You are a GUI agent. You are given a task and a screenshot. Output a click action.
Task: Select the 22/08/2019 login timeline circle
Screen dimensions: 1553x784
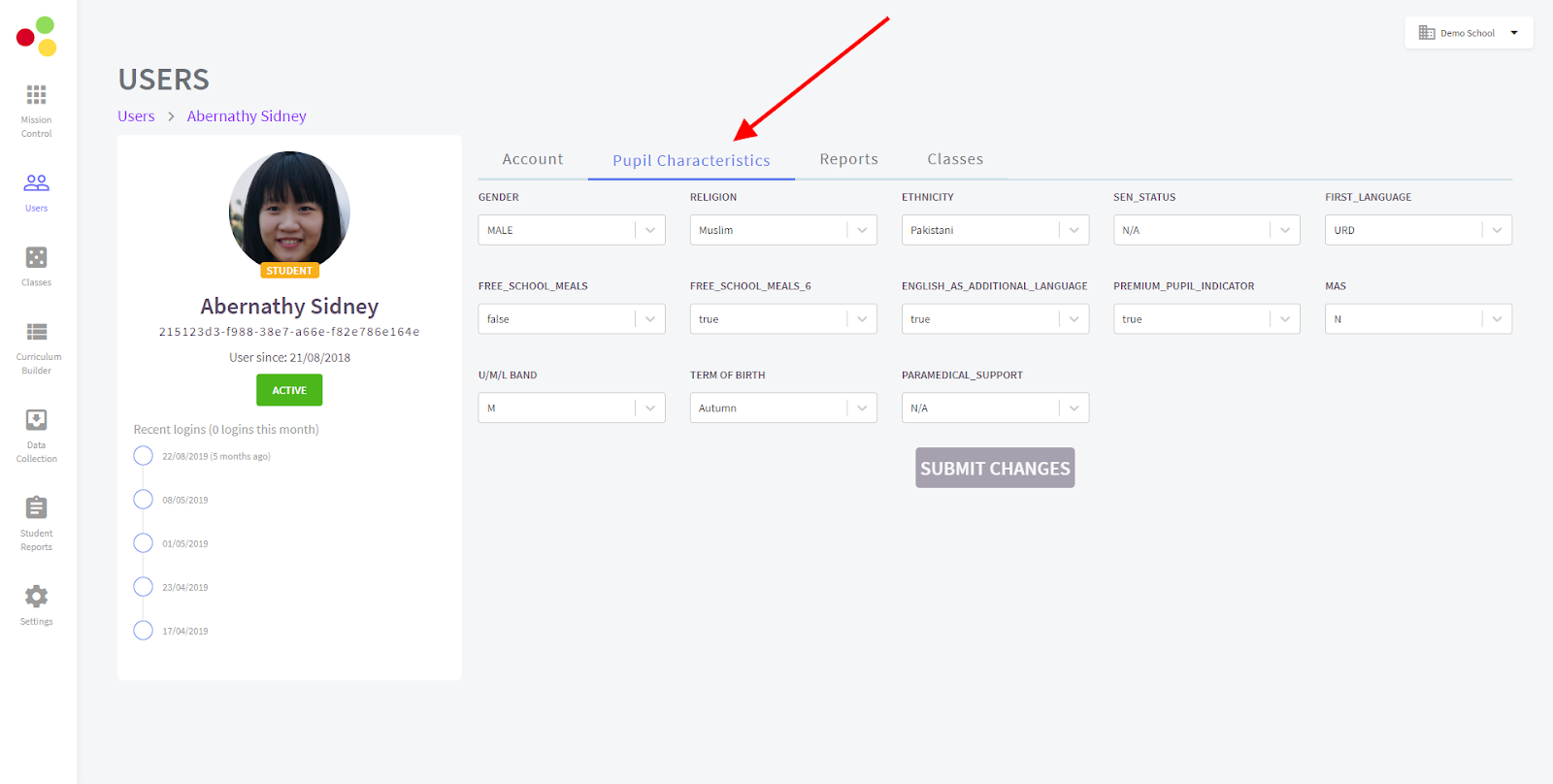click(x=143, y=456)
